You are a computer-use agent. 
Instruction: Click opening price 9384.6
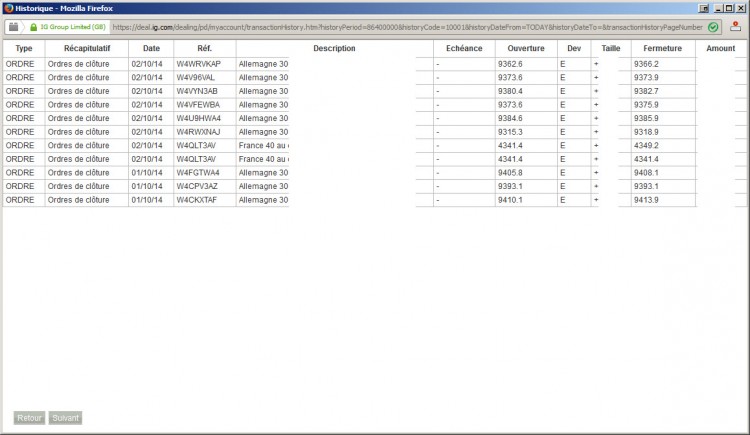[x=510, y=118]
